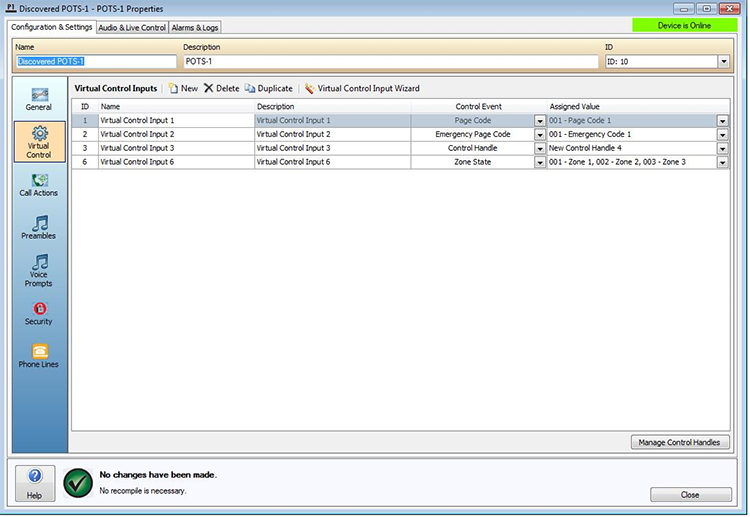Open the Voice Prompts section

point(39,270)
